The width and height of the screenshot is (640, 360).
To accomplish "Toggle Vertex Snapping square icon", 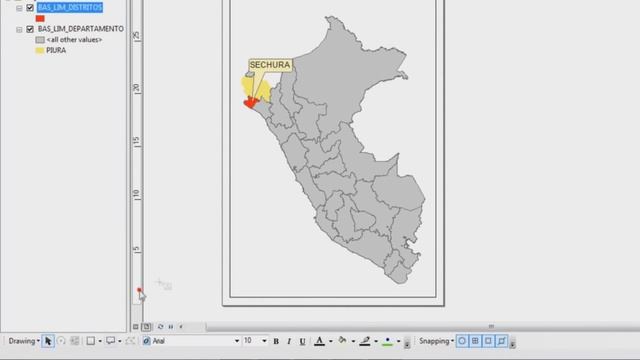I will pos(488,341).
